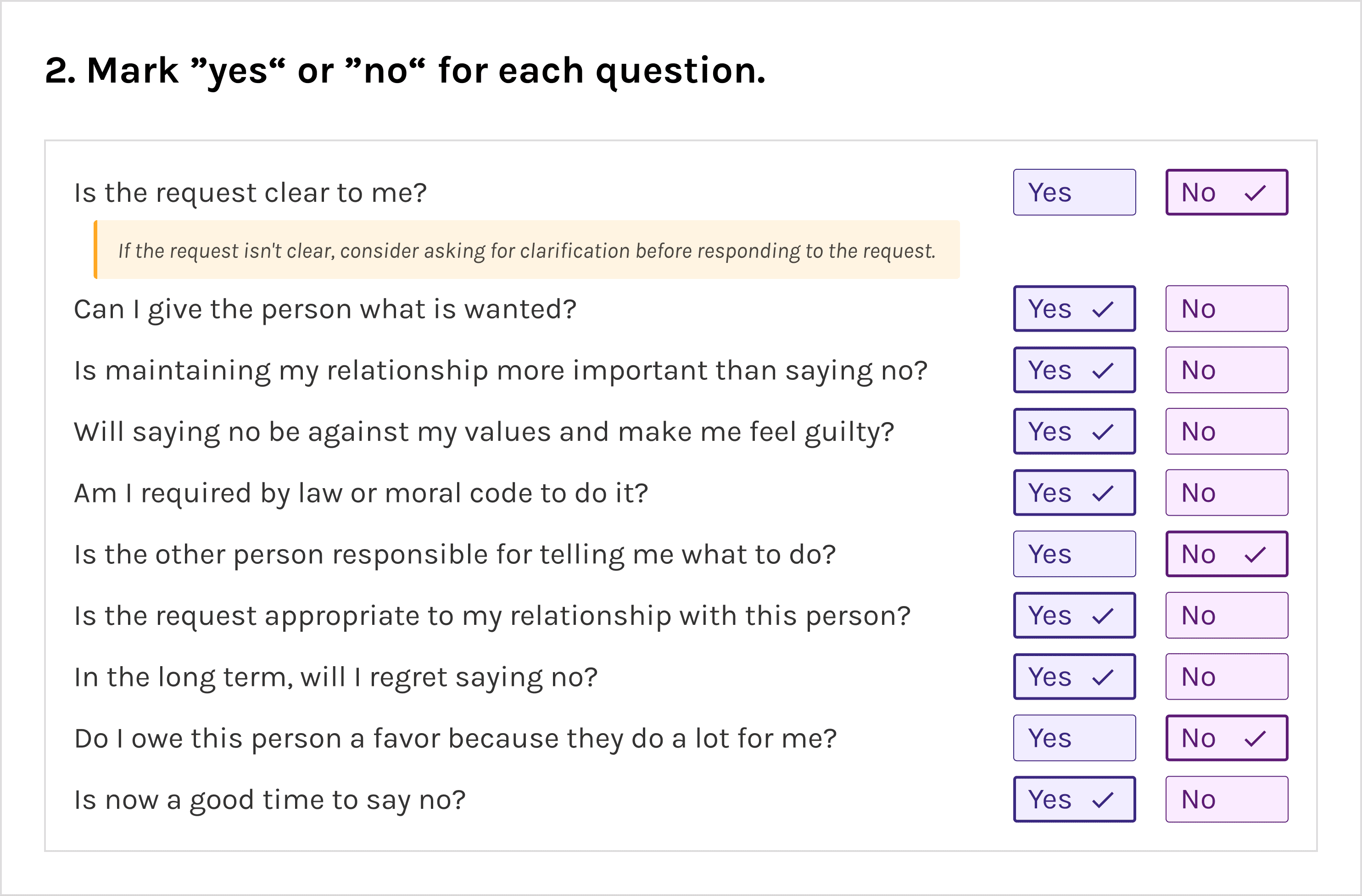Mark Yes for required by law question
The height and width of the screenshot is (896, 1362).
pos(1074,493)
